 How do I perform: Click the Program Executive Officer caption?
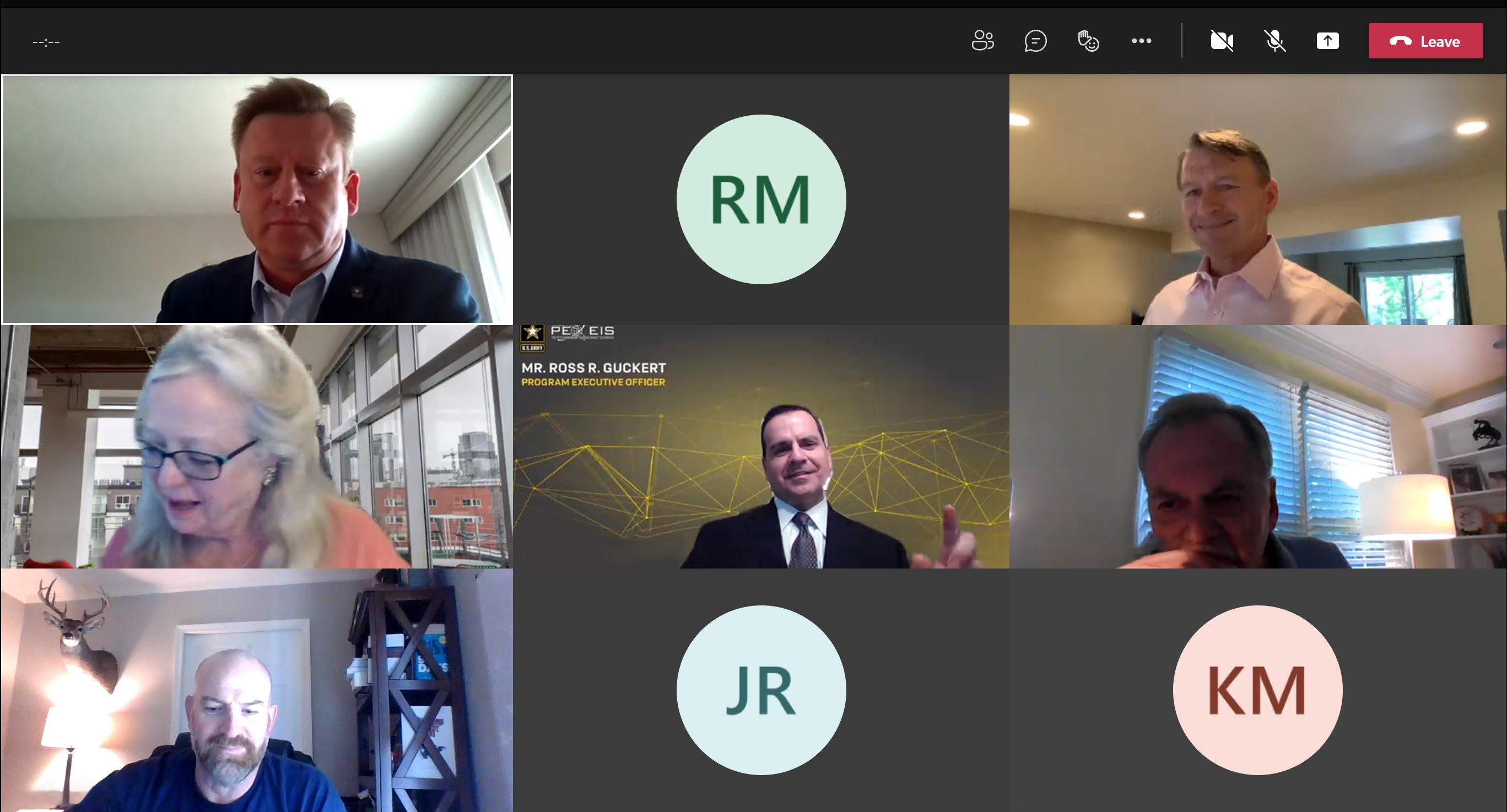pos(593,382)
